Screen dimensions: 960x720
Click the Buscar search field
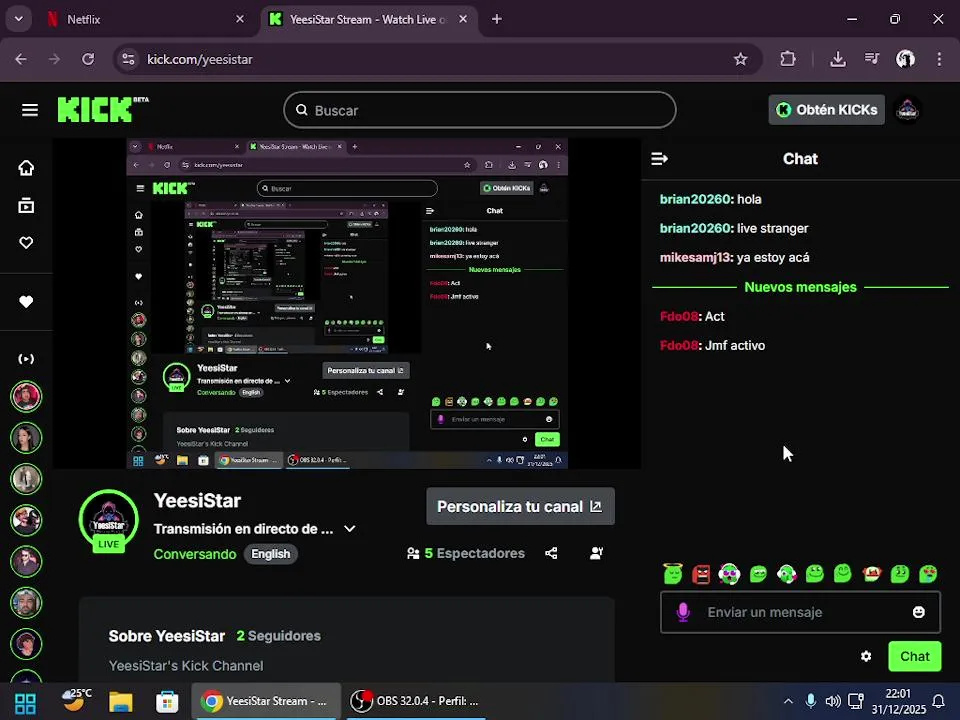coord(480,110)
